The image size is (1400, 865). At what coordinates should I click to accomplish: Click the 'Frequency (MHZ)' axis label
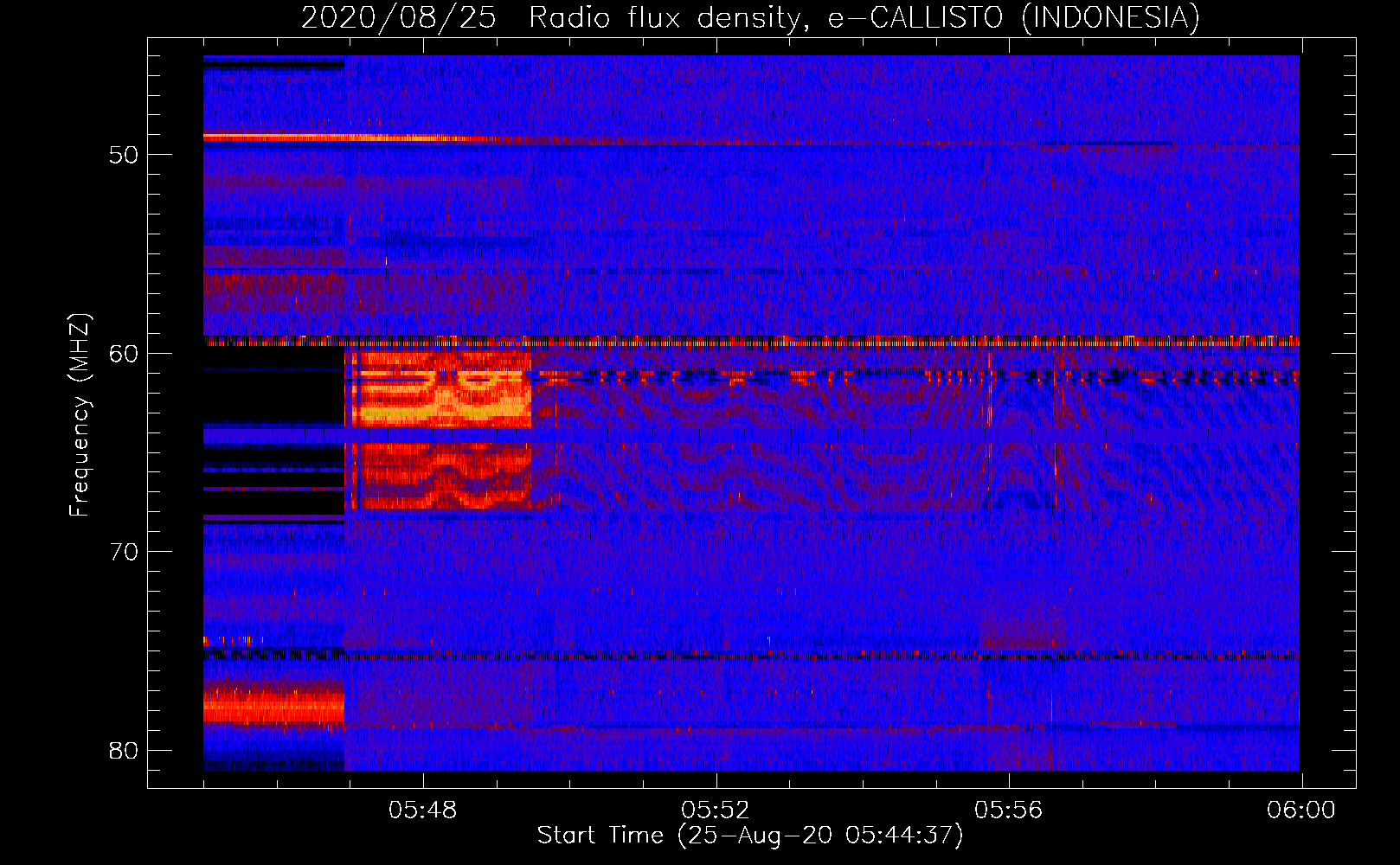point(79,415)
